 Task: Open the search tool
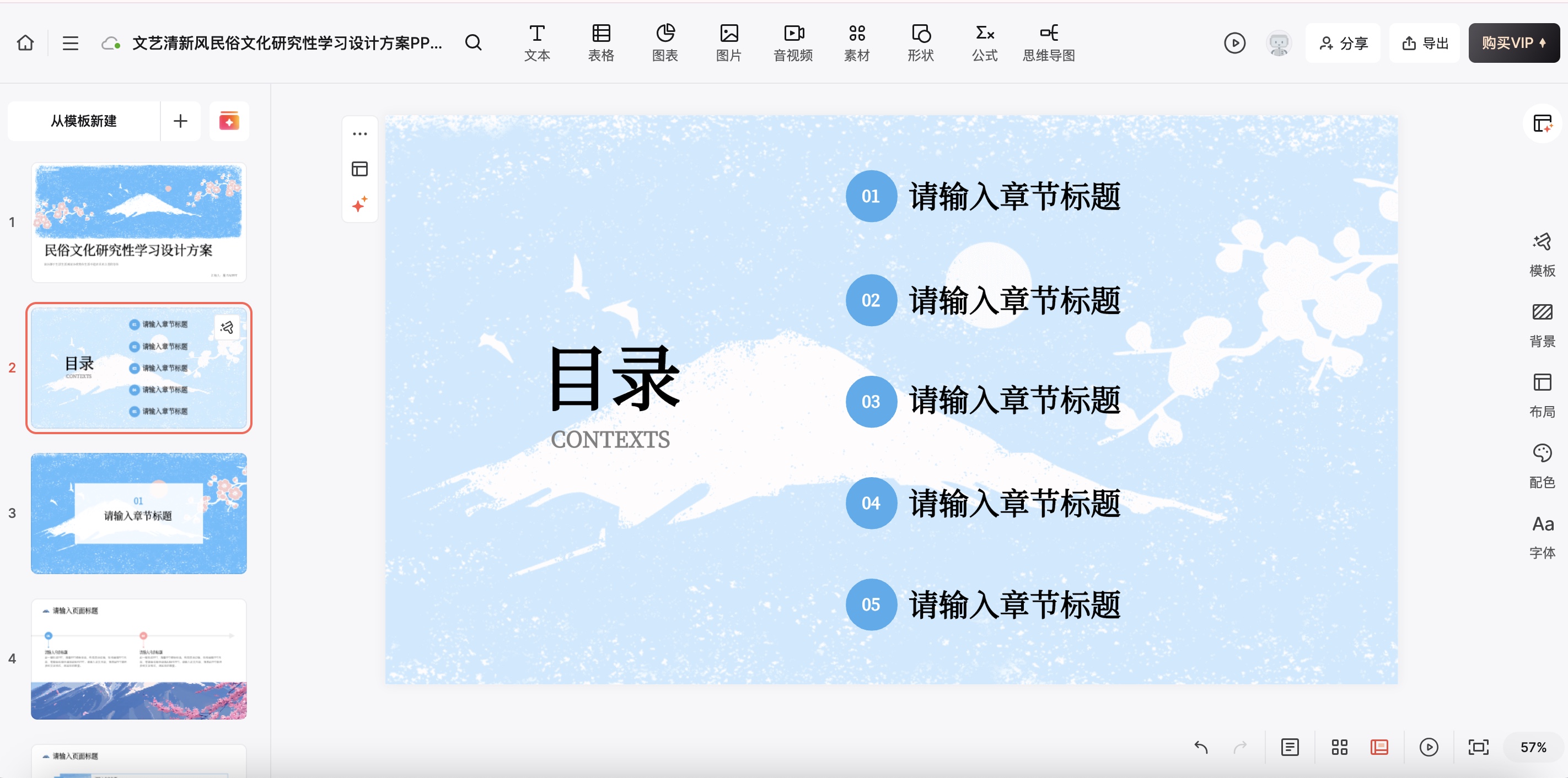473,42
